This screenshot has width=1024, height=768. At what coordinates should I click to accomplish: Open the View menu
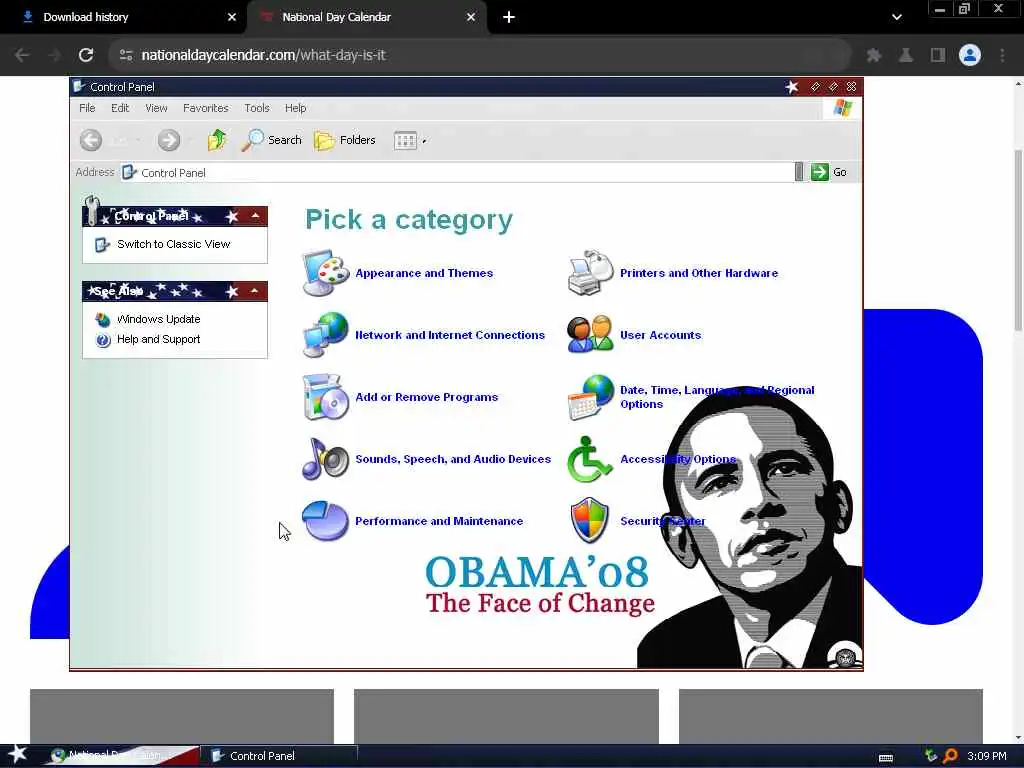[156, 108]
